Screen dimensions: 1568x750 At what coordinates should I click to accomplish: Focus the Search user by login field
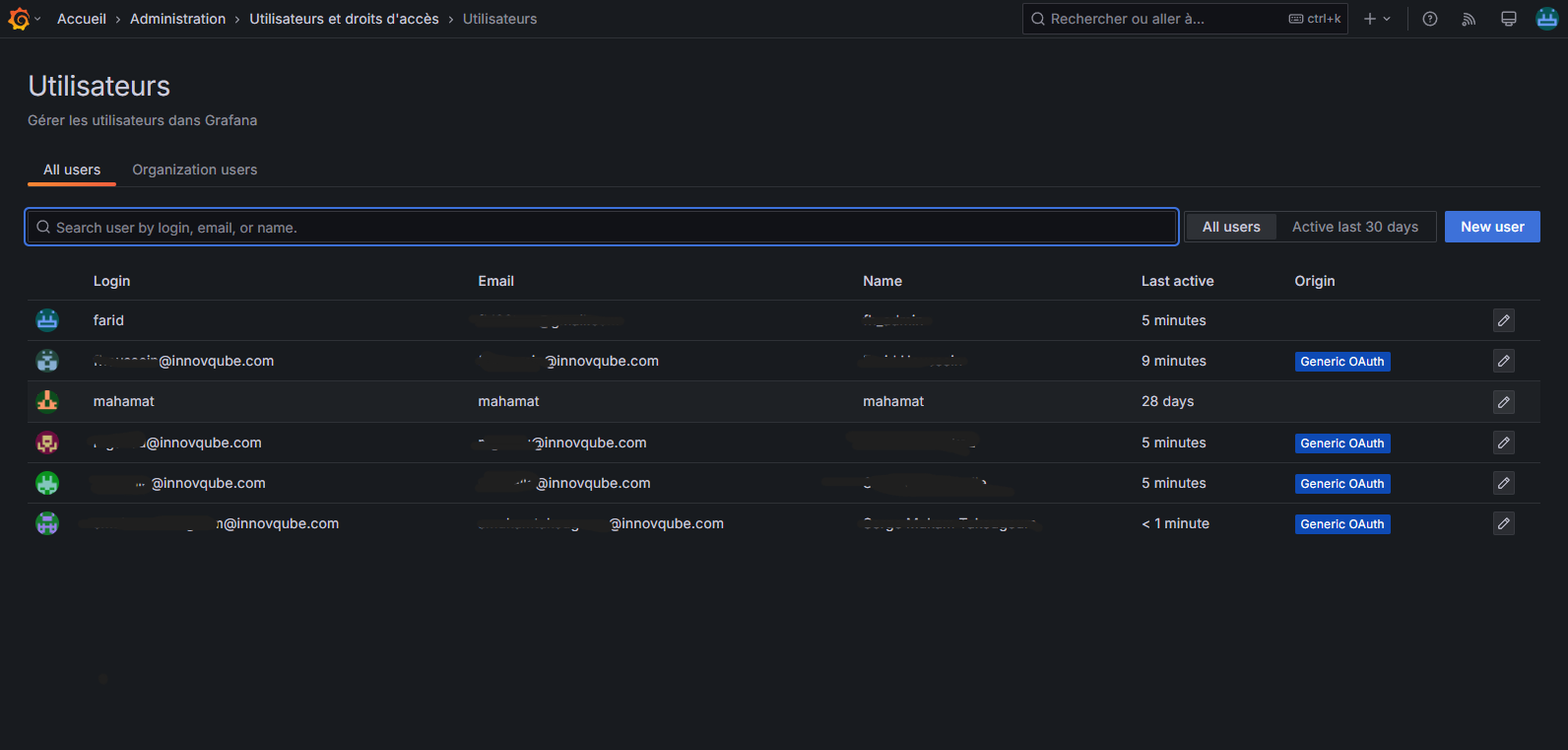602,227
